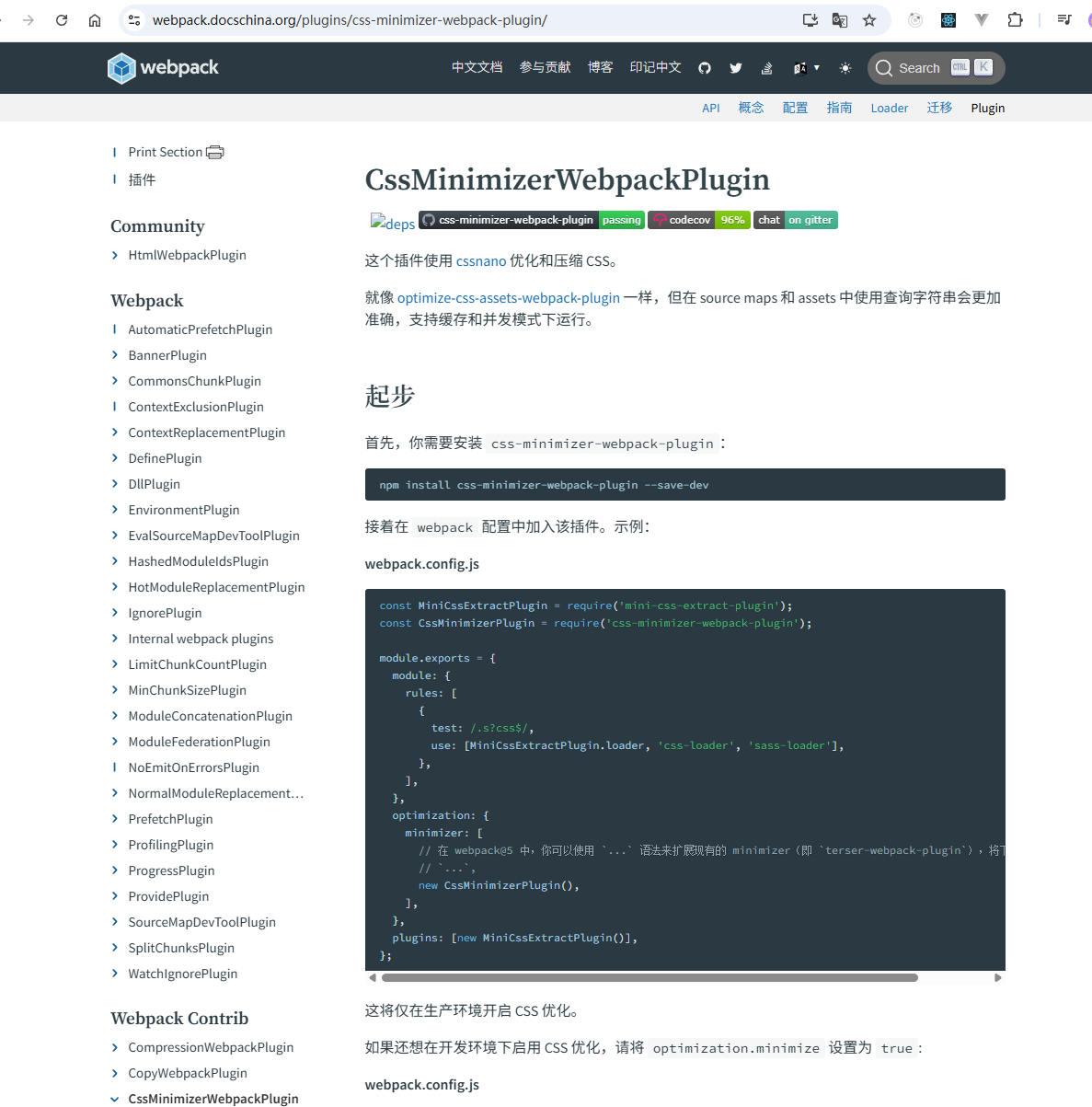Click the chat on gitter badge

[x=796, y=220]
